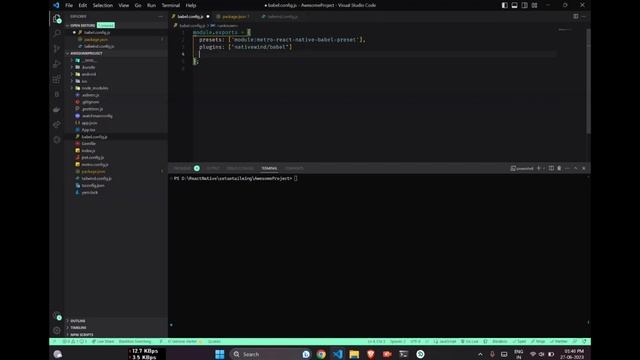Select the PROBLEMS panel tab
The height and width of the screenshot is (360, 640).
(182, 168)
